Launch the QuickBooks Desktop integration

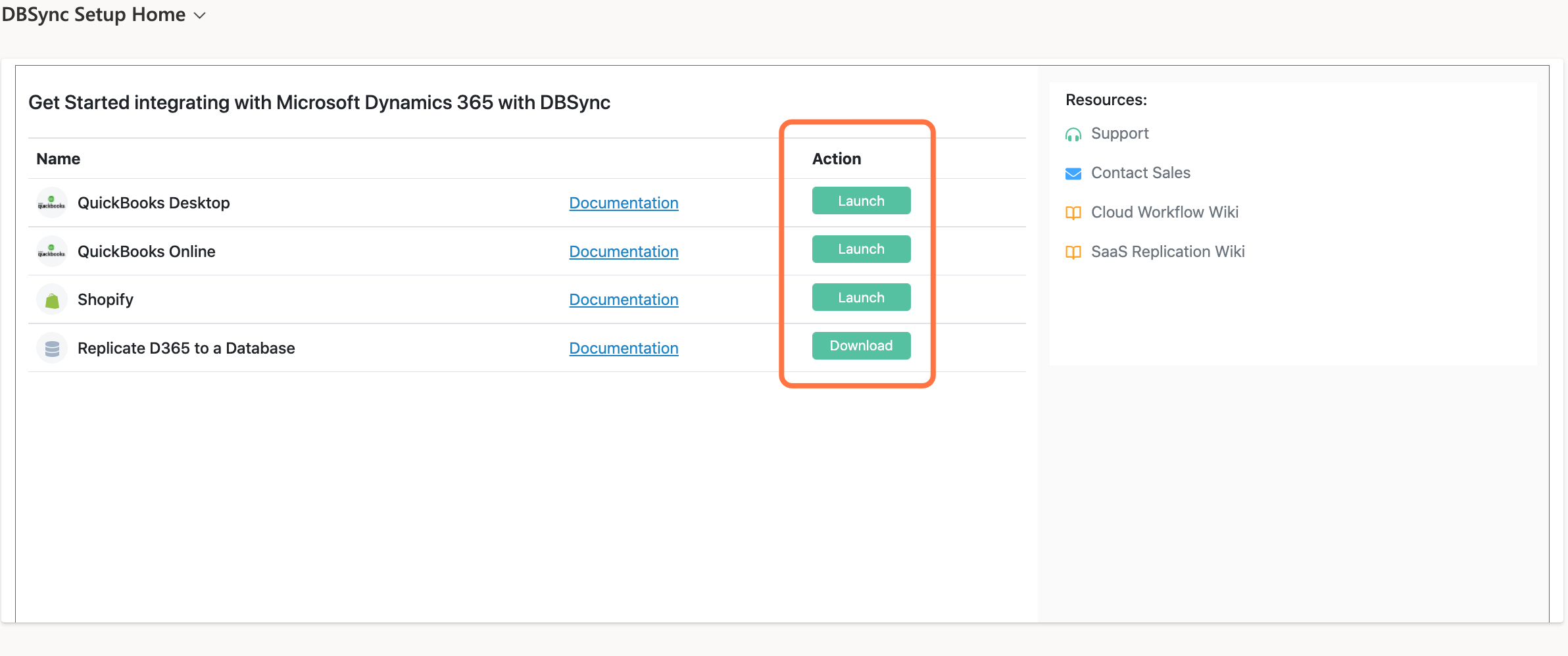[861, 200]
